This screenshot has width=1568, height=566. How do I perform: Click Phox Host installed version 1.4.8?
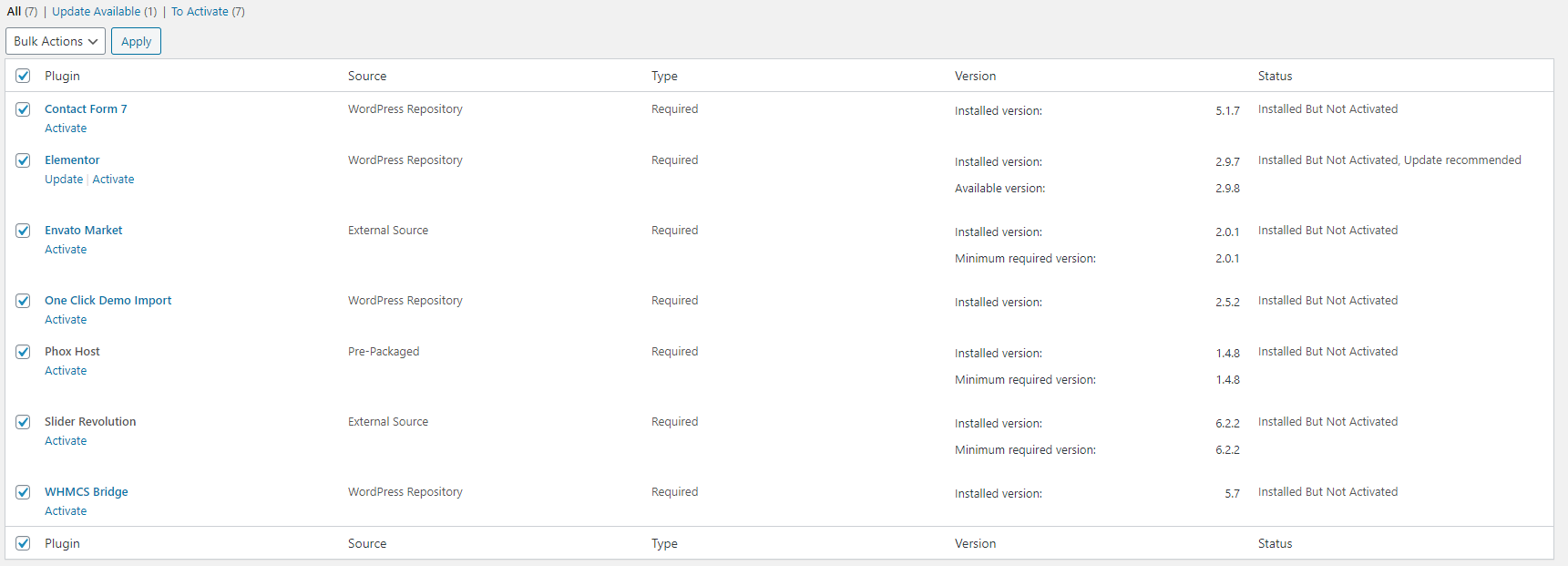1227,354
